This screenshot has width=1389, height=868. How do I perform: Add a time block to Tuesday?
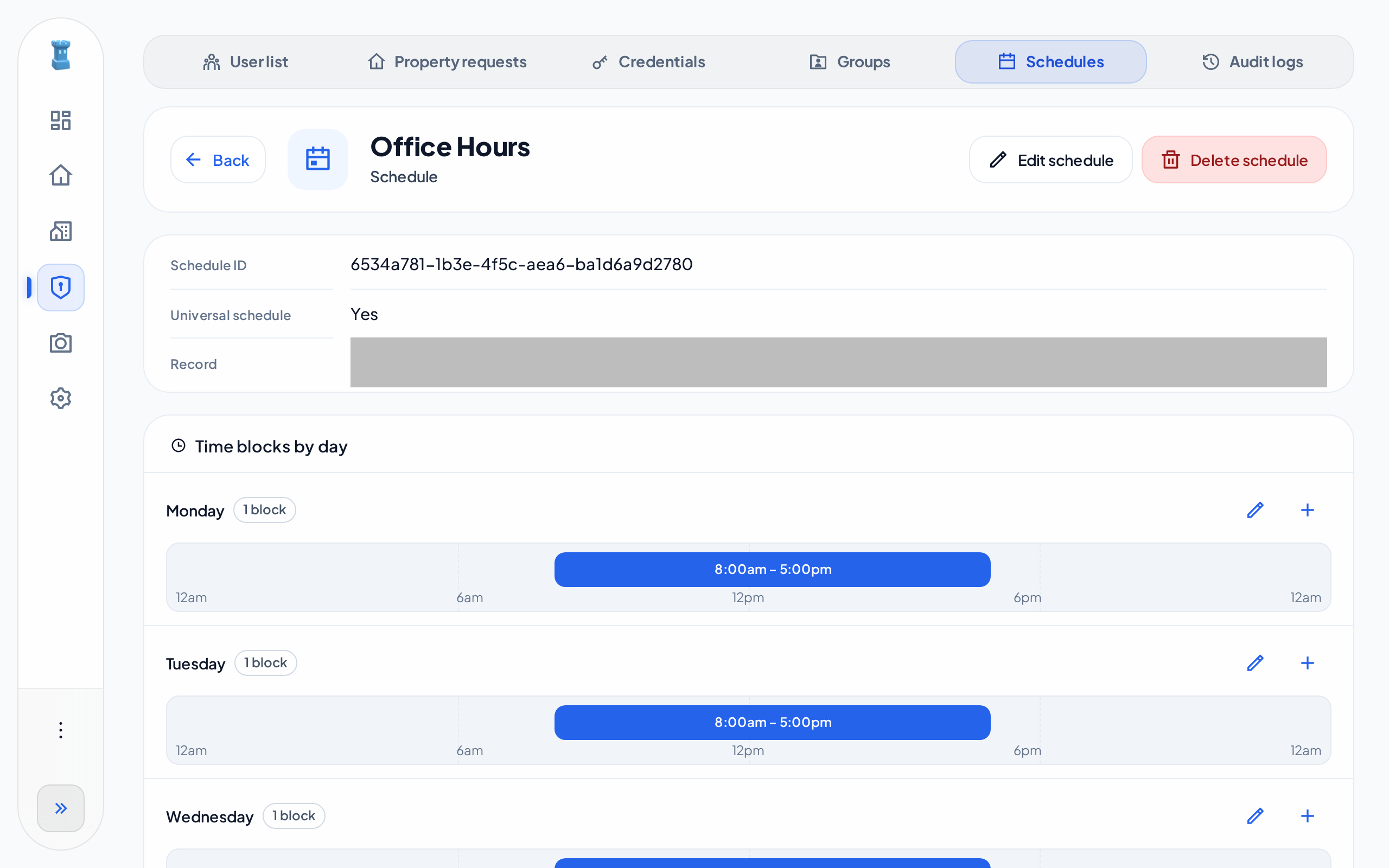point(1308,663)
